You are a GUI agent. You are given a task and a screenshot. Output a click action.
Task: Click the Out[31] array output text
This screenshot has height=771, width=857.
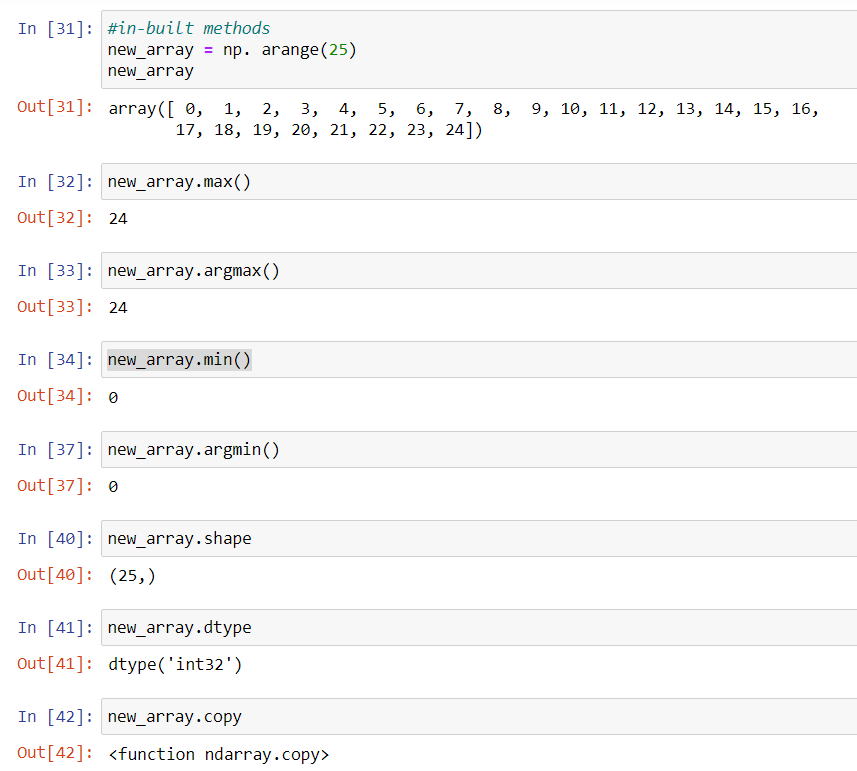pyautogui.click(x=463, y=119)
